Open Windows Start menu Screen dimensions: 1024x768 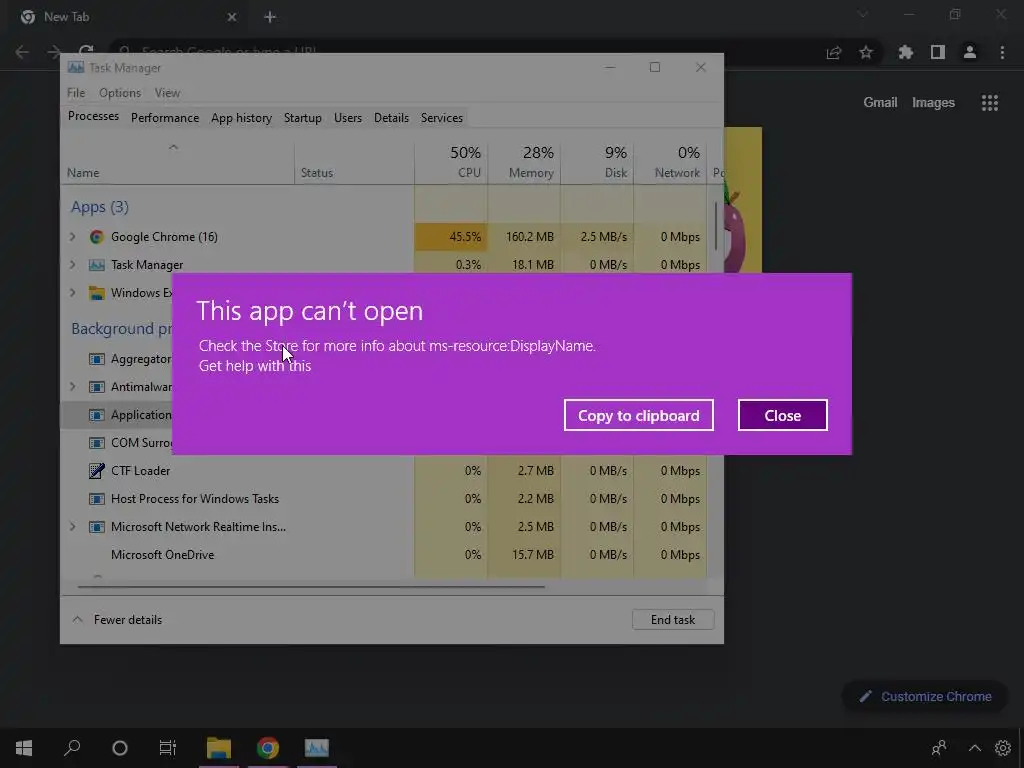tap(24, 748)
